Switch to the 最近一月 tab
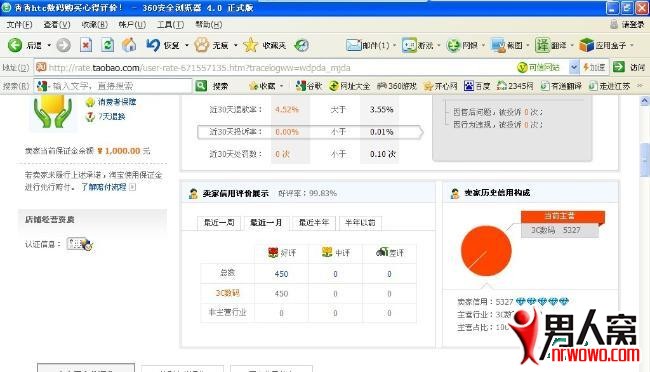The width and height of the screenshot is (650, 372). (x=266, y=223)
